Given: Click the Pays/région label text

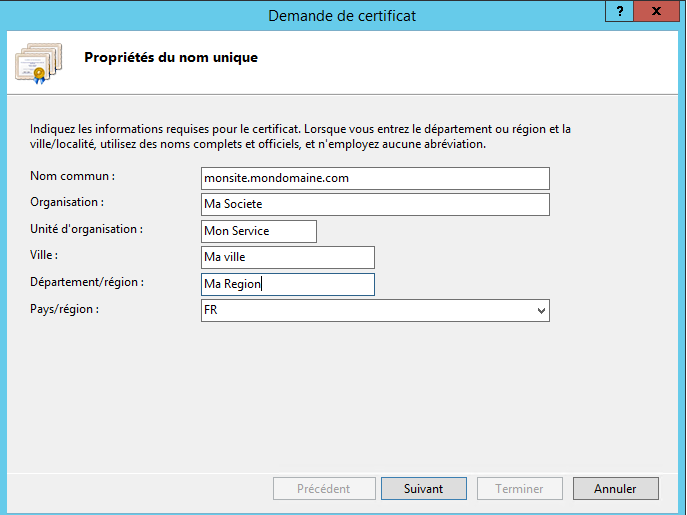Looking at the screenshot, I should coord(64,309).
